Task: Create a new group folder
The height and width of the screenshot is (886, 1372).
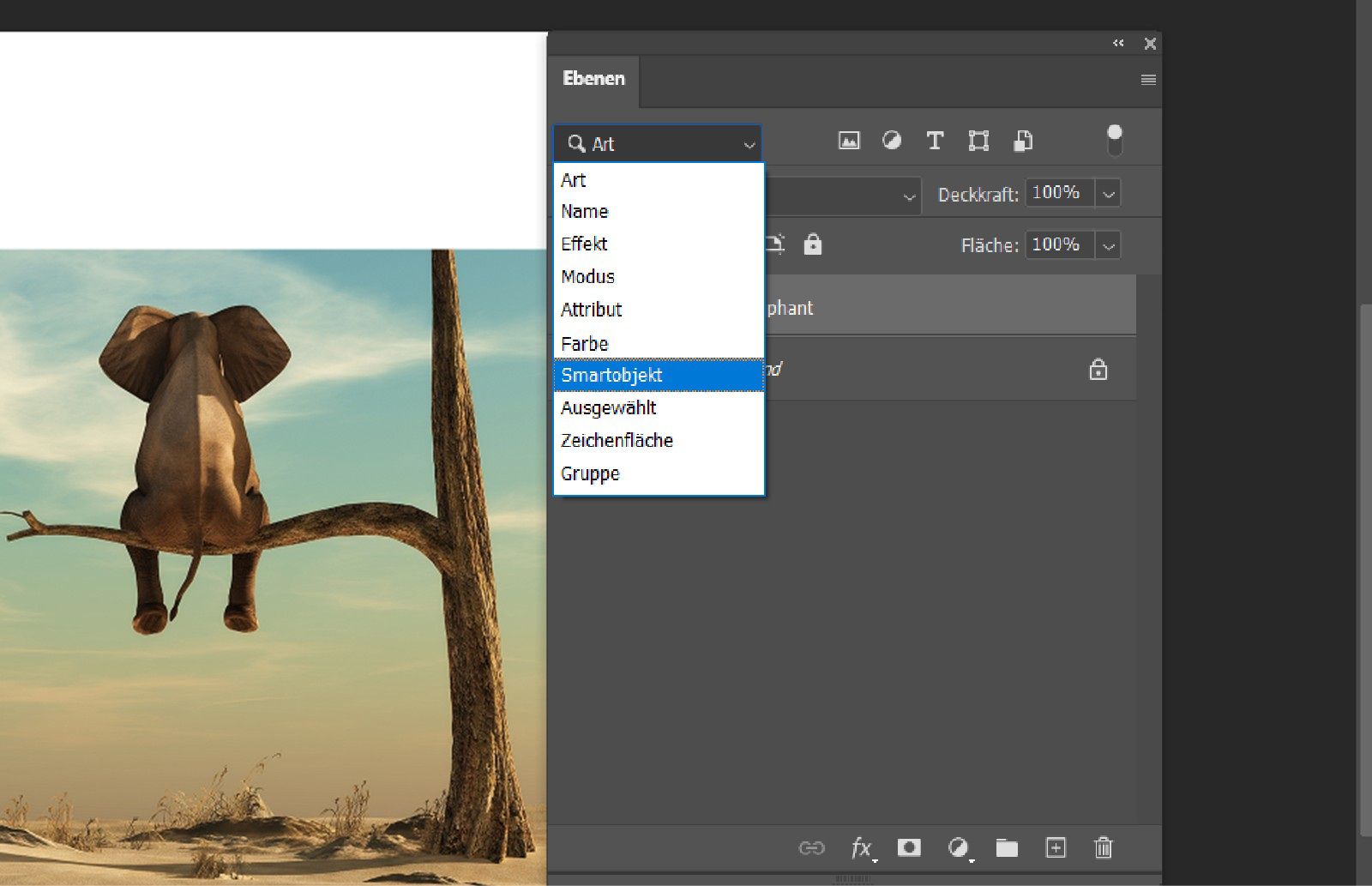Action: [1007, 848]
